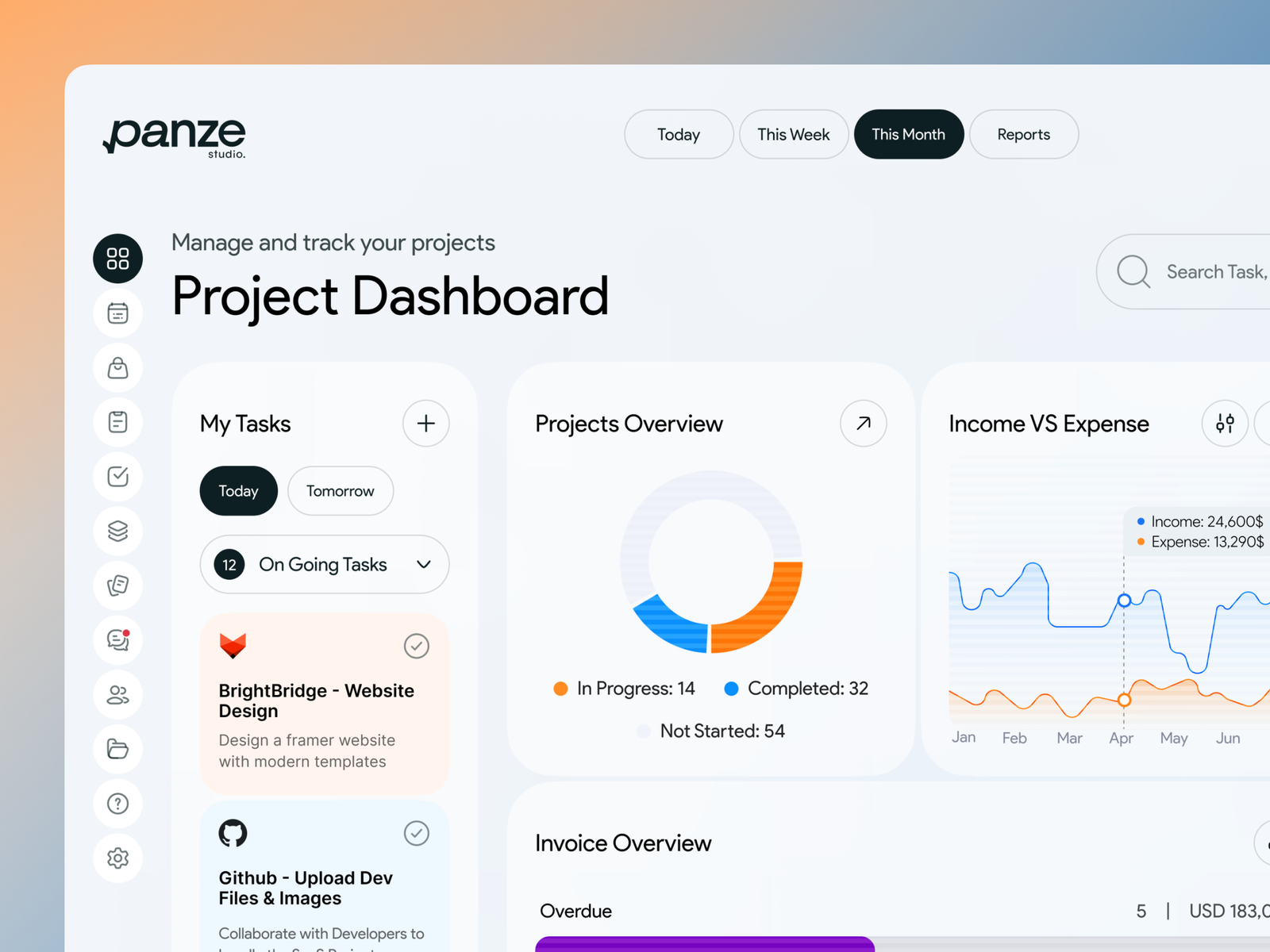The width and height of the screenshot is (1270, 952).
Task: Open the Shopping bag sidebar section
Action: 117,367
